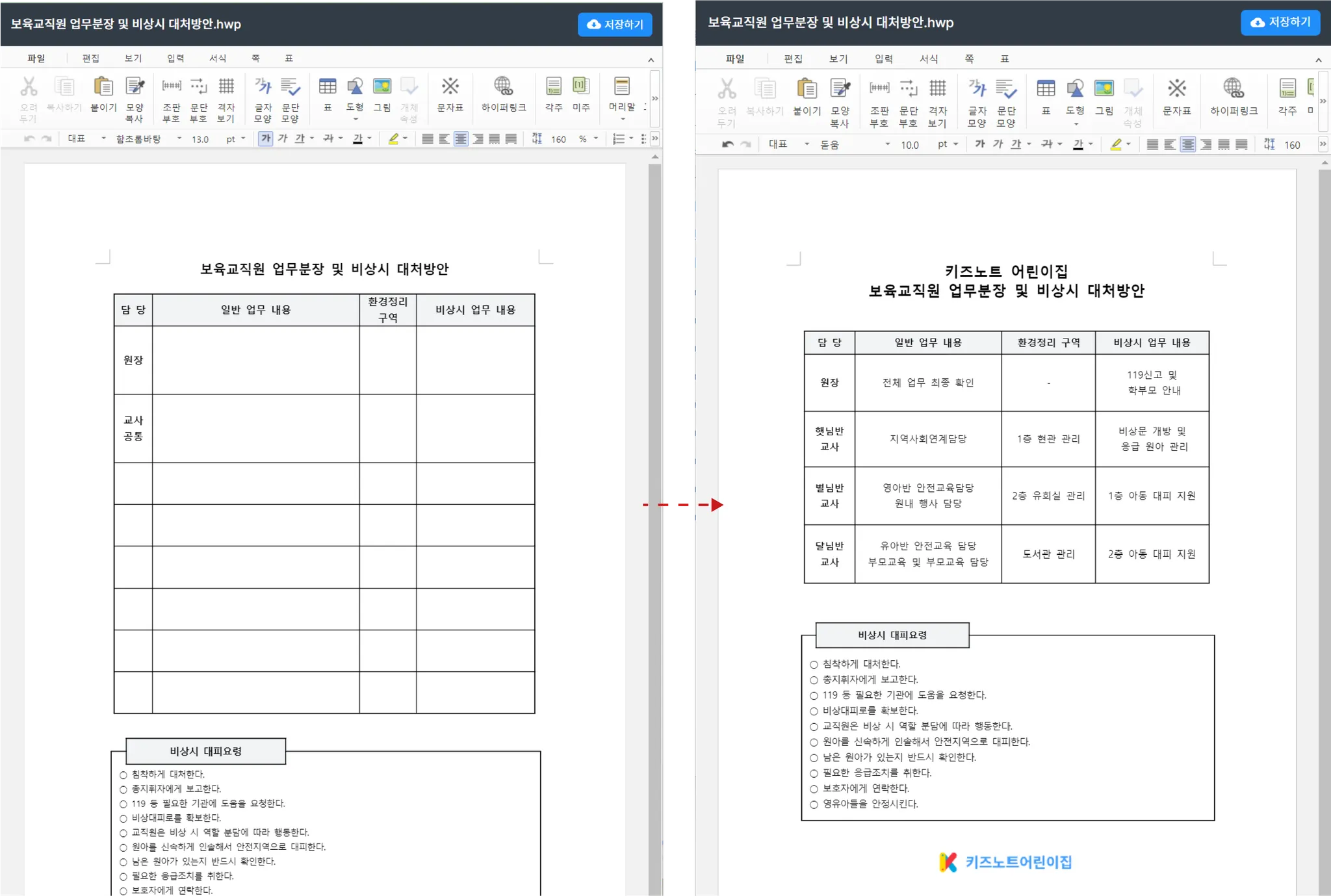
Task: Insert 그림 (picture) in right editor
Action: [1104, 89]
